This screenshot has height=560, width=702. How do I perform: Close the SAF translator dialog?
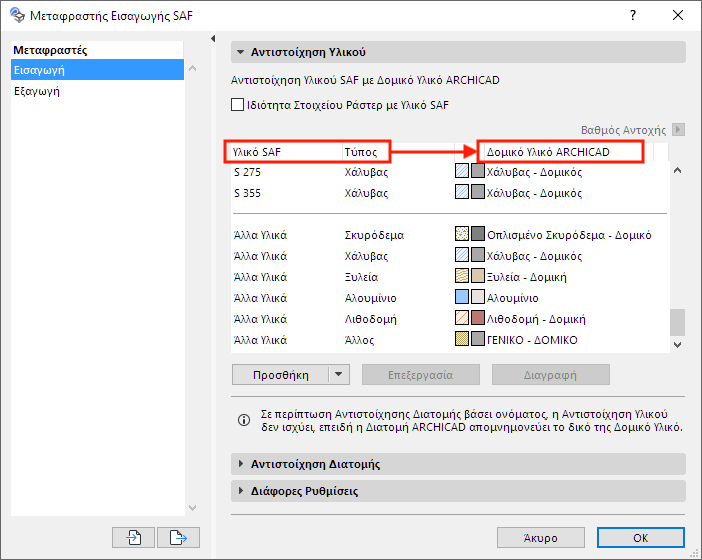(678, 15)
